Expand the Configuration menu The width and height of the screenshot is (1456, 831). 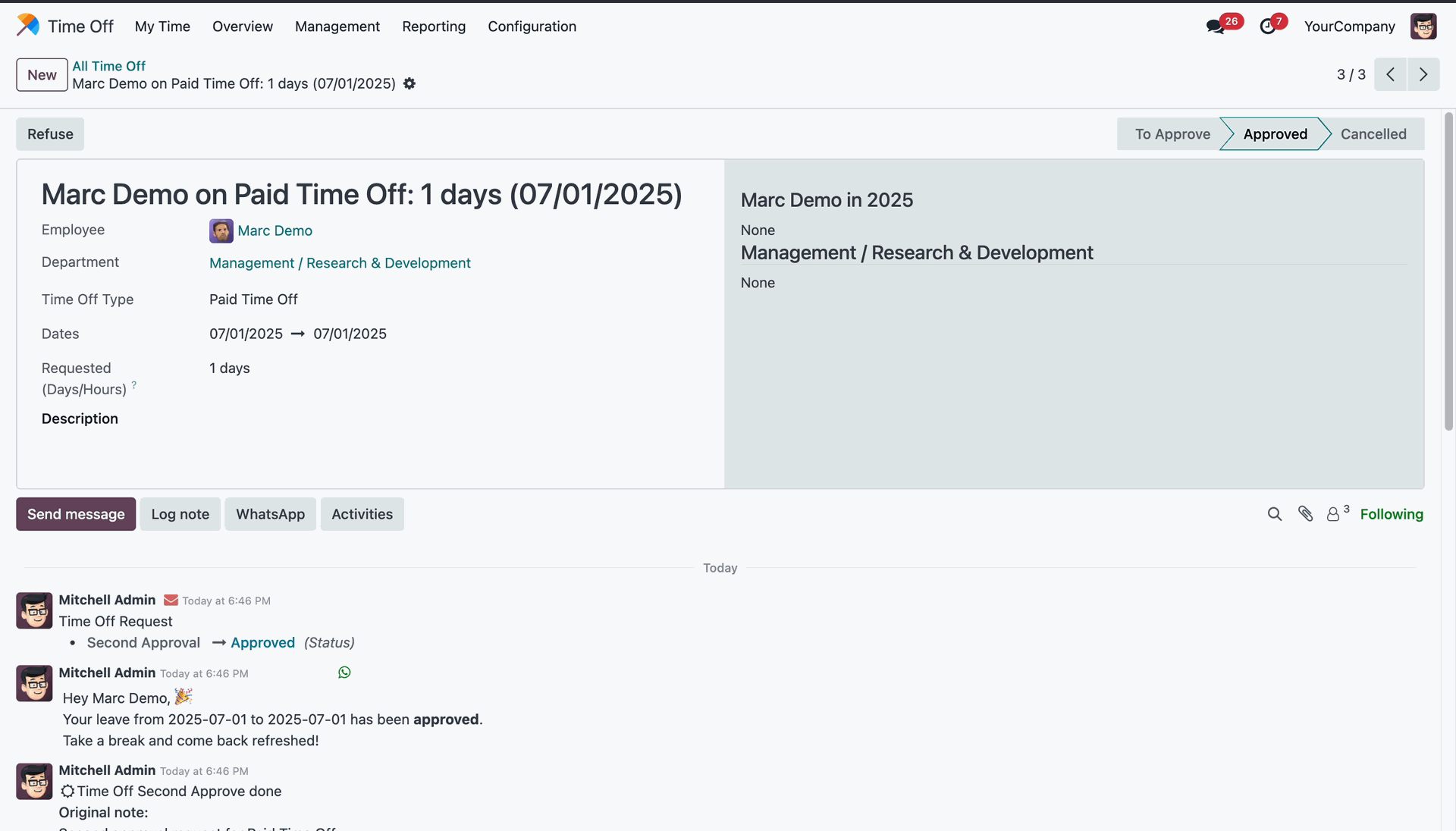(x=532, y=27)
